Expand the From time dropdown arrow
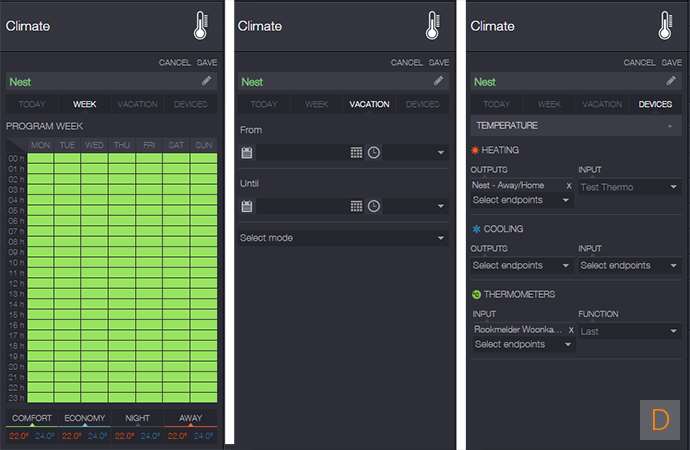Screen dimensions: 690x450 point(440,153)
